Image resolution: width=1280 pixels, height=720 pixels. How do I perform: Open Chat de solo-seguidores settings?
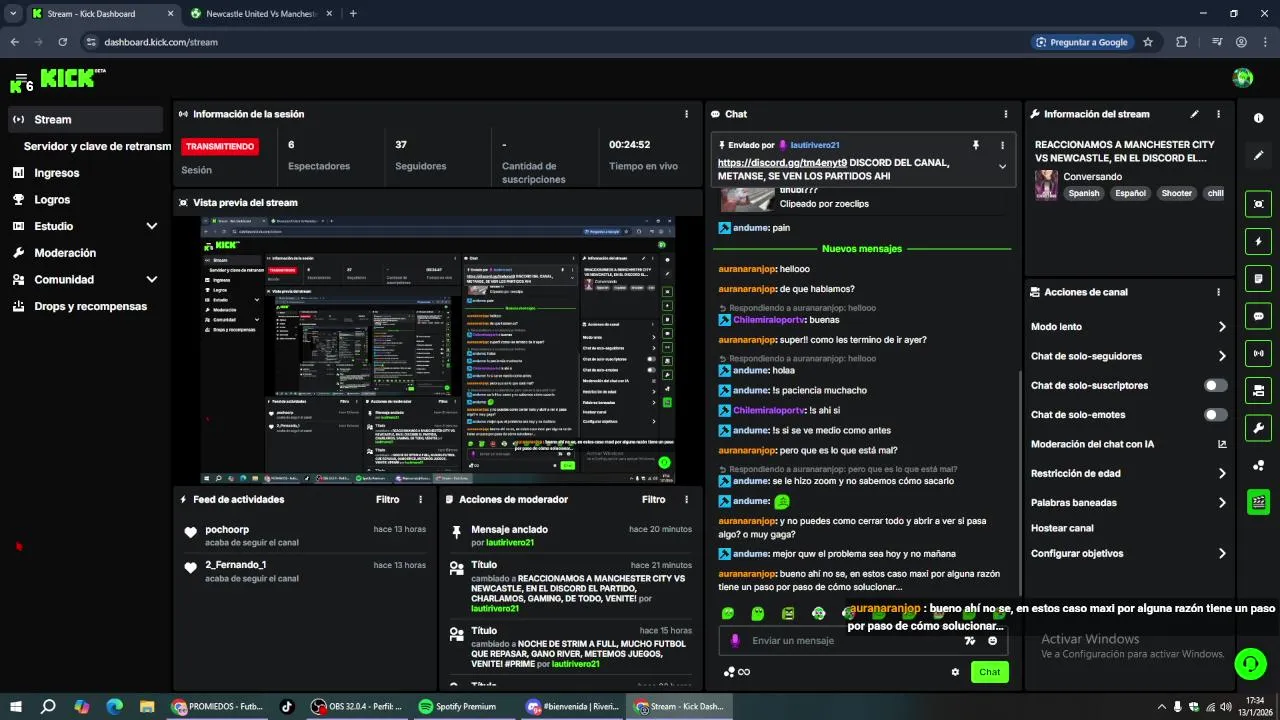tap(1129, 356)
